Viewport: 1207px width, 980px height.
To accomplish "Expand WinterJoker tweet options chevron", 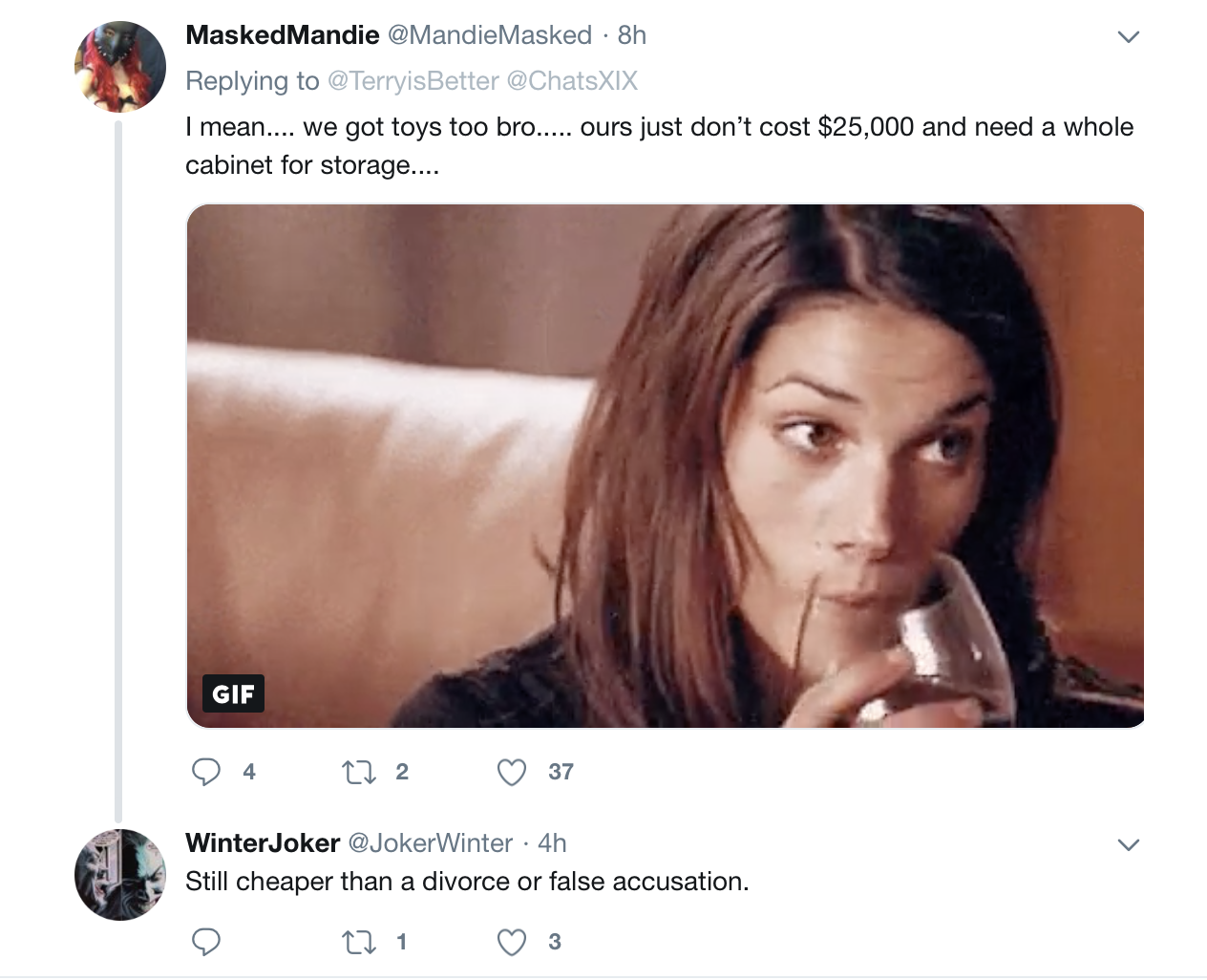I will 1129,845.
